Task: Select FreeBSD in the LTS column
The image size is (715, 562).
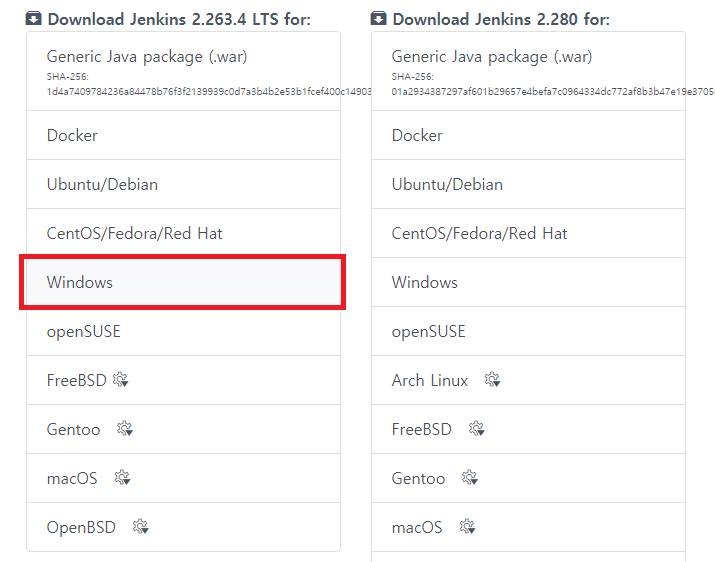Action: [x=183, y=380]
